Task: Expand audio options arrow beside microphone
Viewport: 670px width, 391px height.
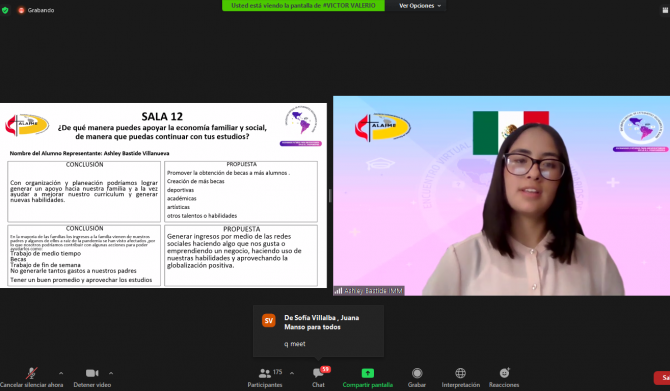Action: 61,373
